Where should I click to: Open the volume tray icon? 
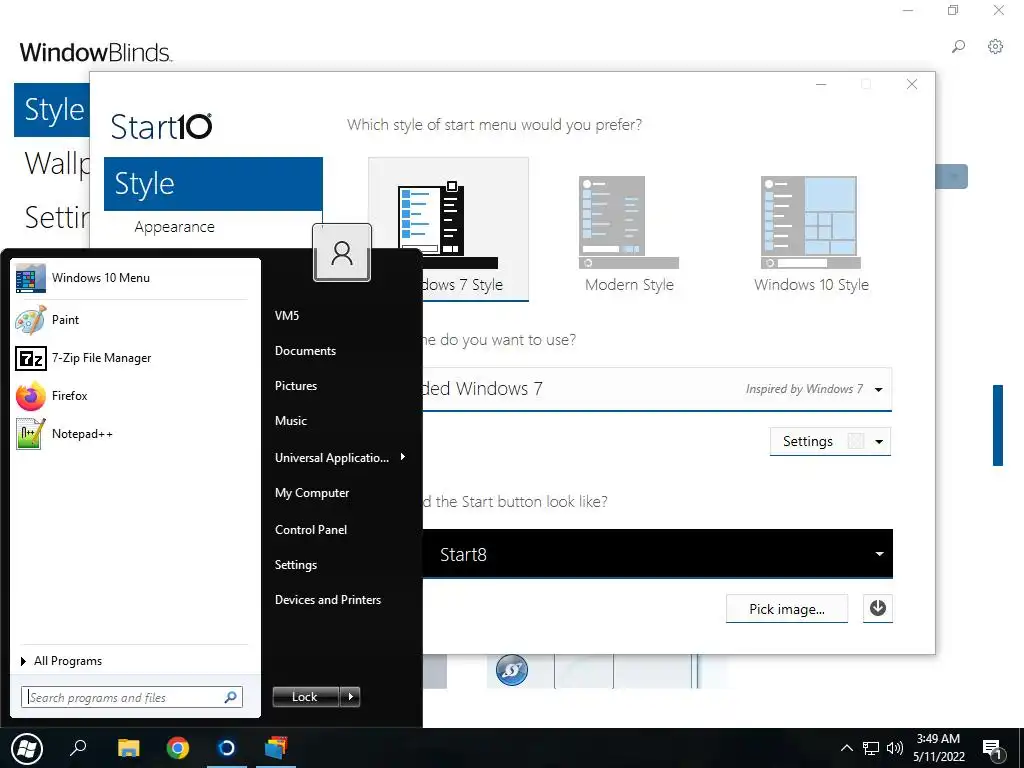(x=894, y=748)
